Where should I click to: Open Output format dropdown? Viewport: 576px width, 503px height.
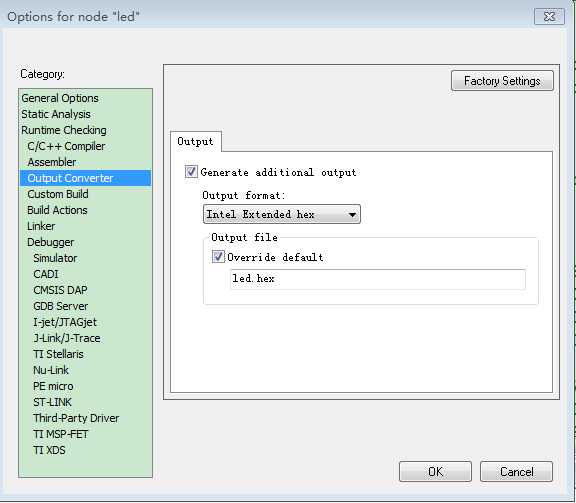pyautogui.click(x=281, y=214)
